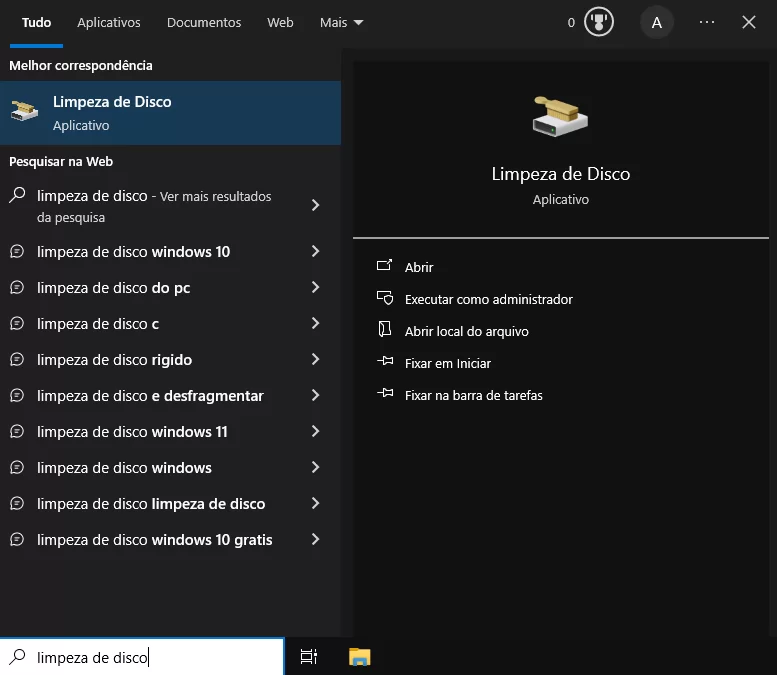Click the search icon beside Ver mais resultados
Viewport: 777px width, 675px height.
(17, 195)
